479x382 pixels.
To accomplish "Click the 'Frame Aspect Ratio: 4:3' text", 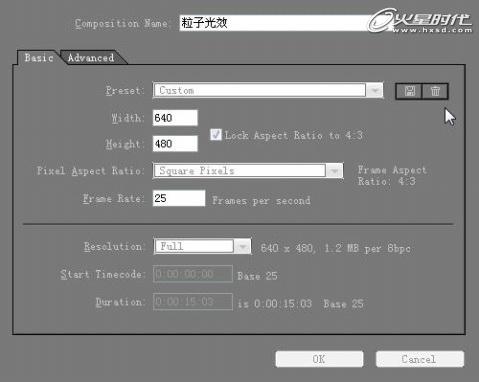I will click(392, 176).
